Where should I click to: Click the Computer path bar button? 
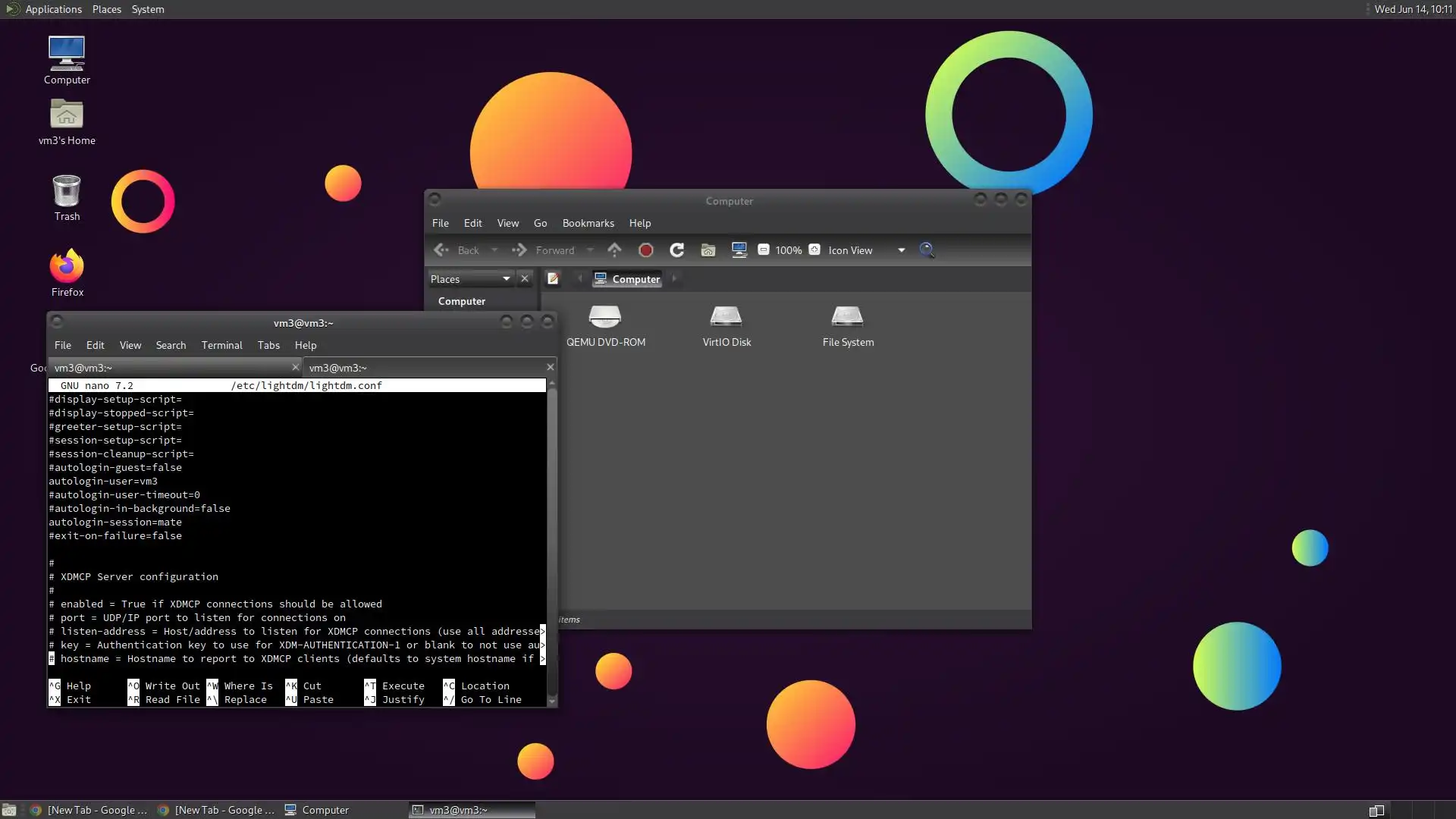(627, 279)
